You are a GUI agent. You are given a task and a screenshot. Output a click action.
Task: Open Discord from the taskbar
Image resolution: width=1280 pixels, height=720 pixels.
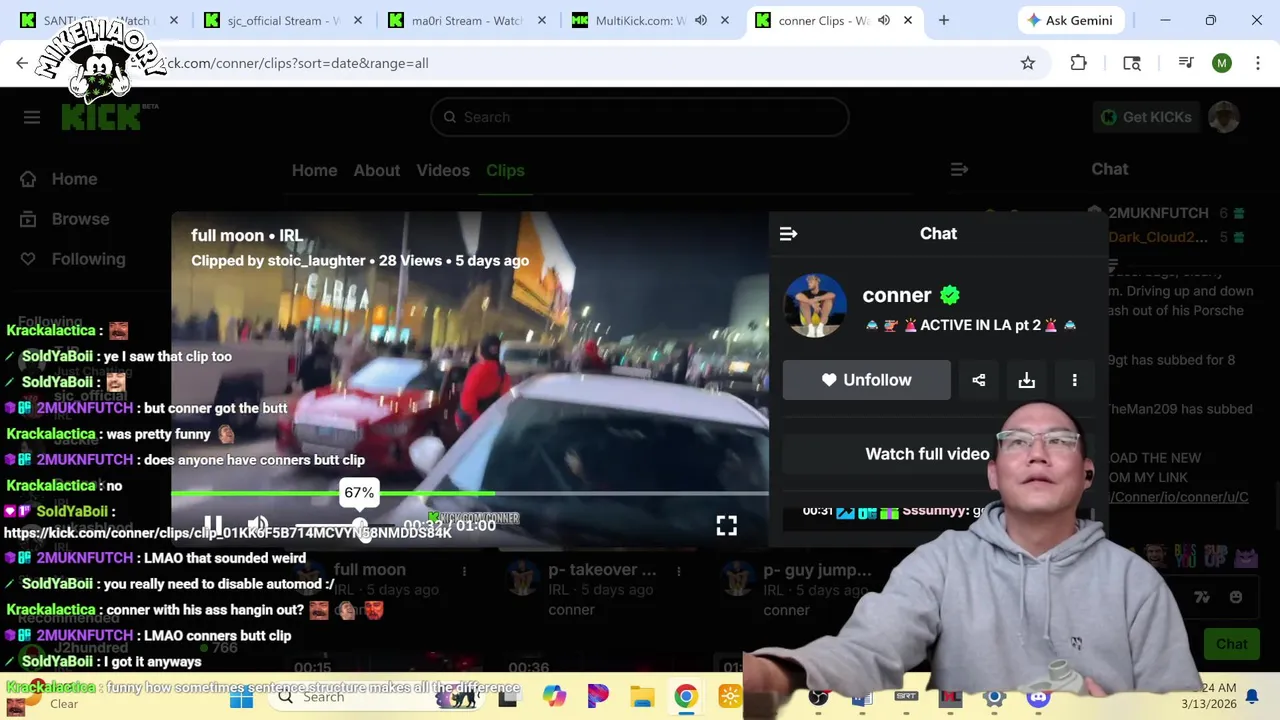(1038, 697)
